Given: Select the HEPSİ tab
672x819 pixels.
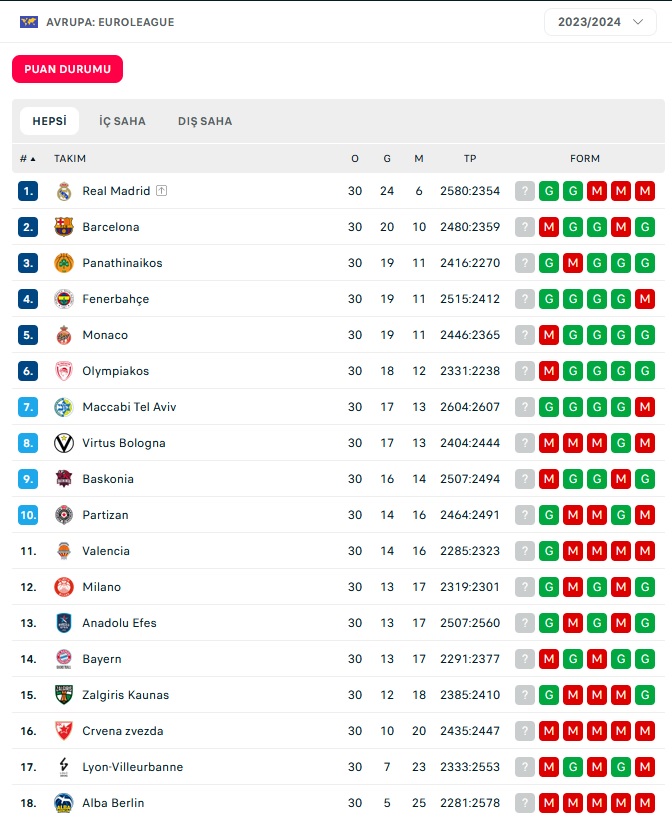Looking at the screenshot, I should pyautogui.click(x=49, y=121).
